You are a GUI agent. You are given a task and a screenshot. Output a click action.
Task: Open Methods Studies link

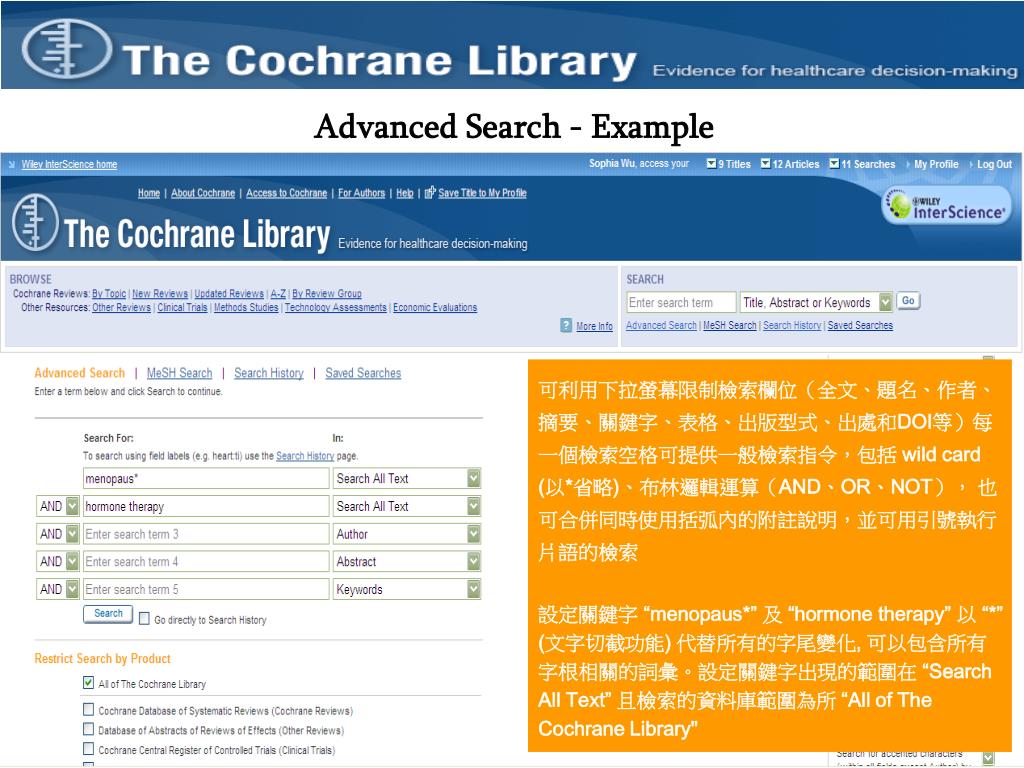246,308
